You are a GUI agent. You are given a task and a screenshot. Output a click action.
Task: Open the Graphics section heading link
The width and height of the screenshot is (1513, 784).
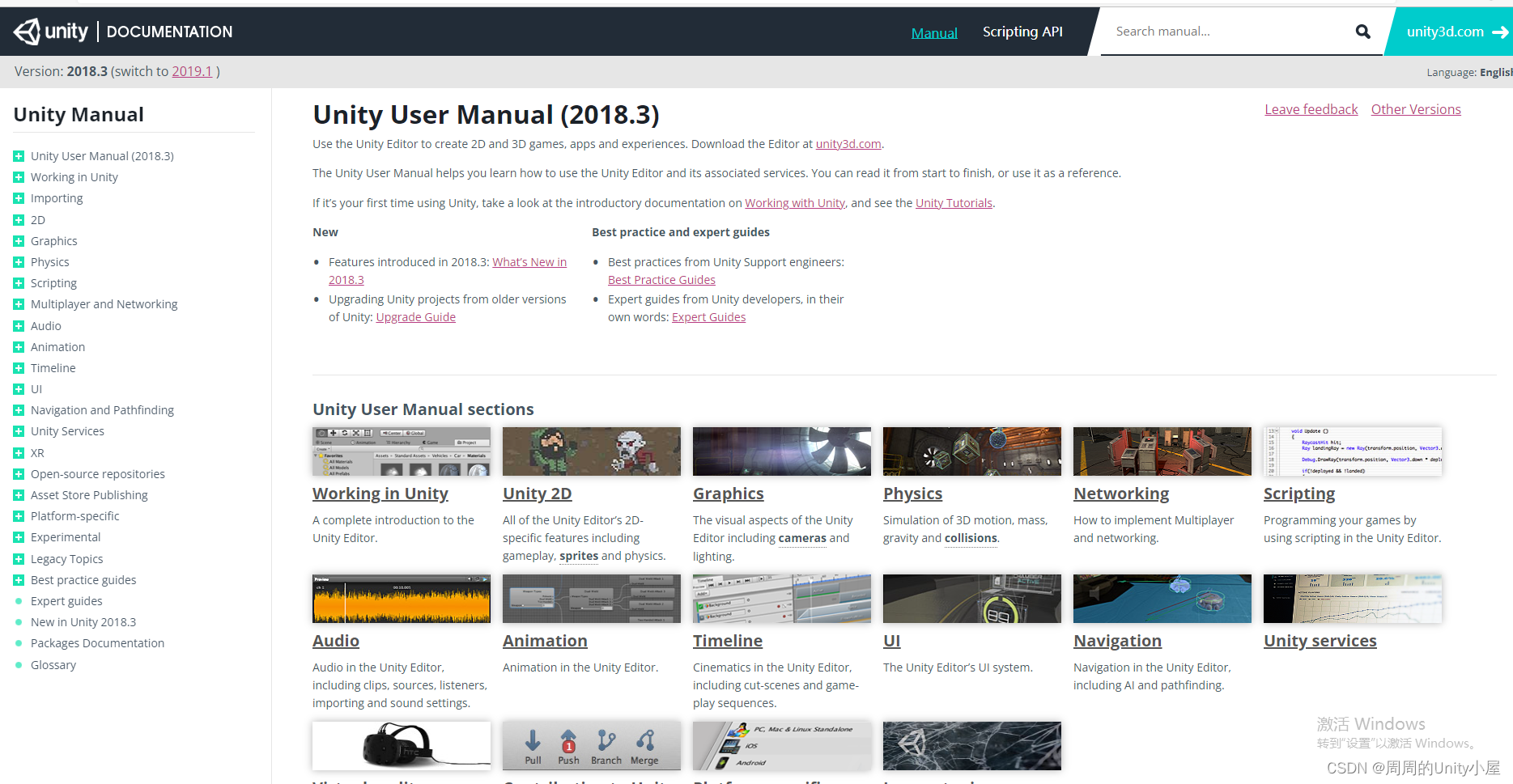729,494
